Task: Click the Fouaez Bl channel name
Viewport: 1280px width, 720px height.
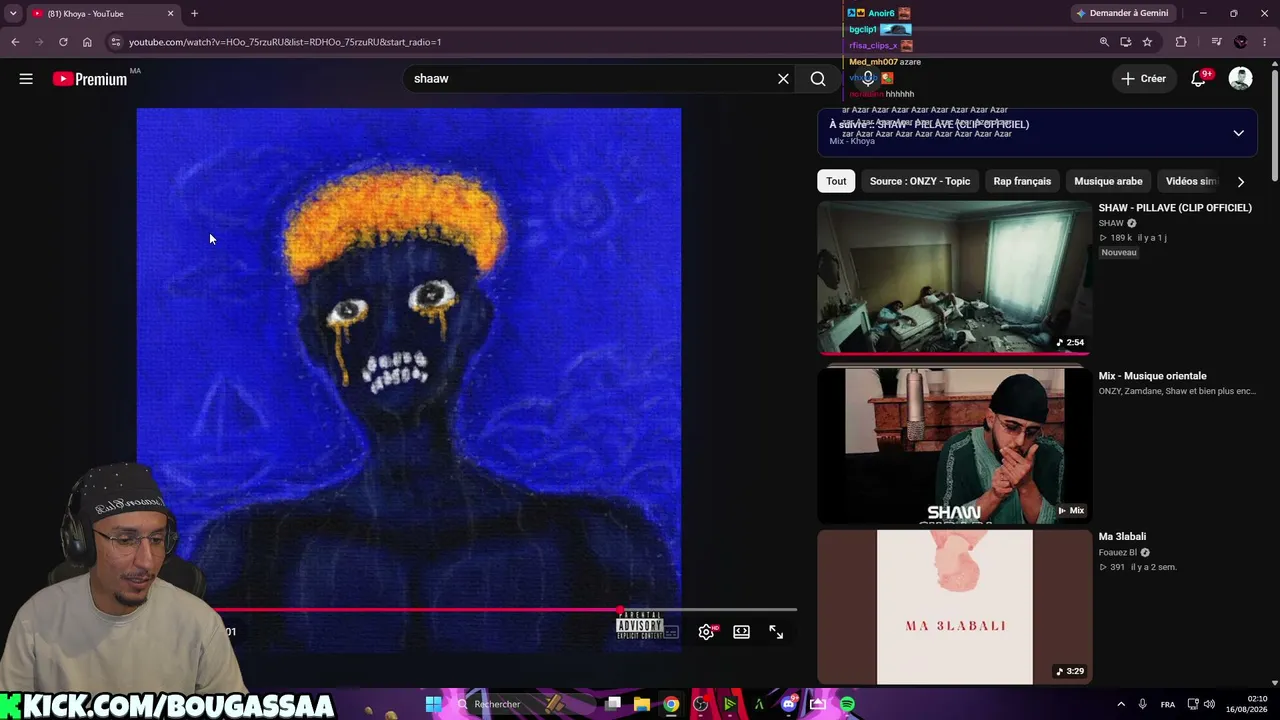Action: point(1118,552)
